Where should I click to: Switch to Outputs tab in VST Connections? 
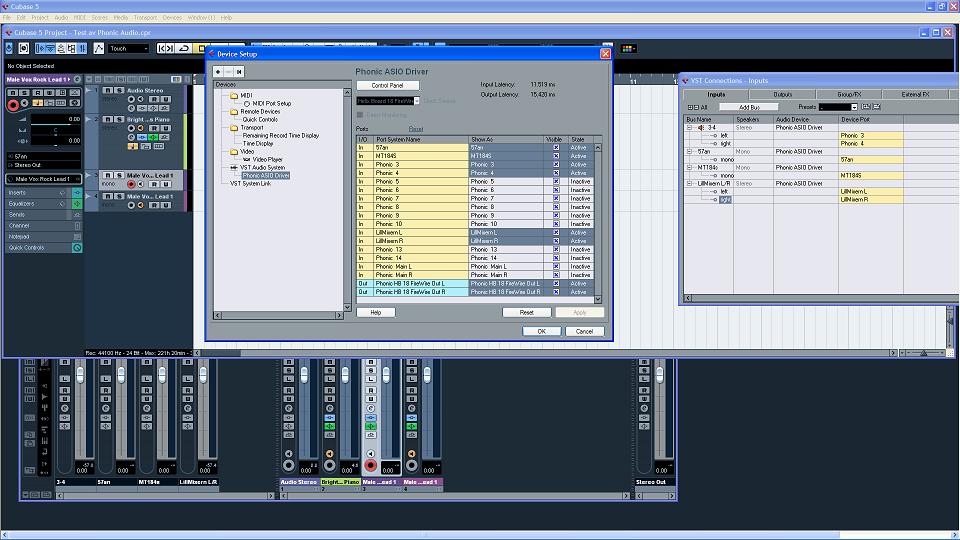782,94
